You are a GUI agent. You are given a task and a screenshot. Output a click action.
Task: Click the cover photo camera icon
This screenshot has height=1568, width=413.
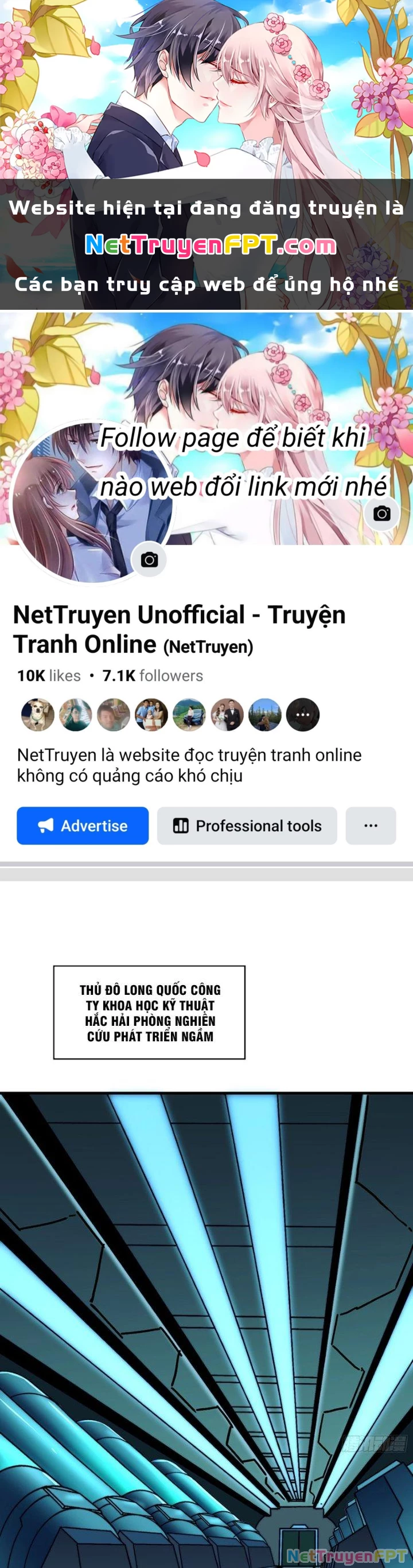coord(381,513)
